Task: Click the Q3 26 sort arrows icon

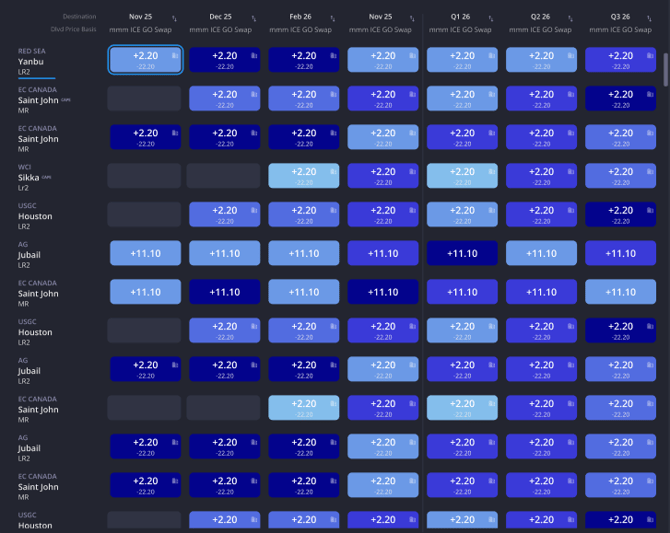Action: (x=650, y=18)
